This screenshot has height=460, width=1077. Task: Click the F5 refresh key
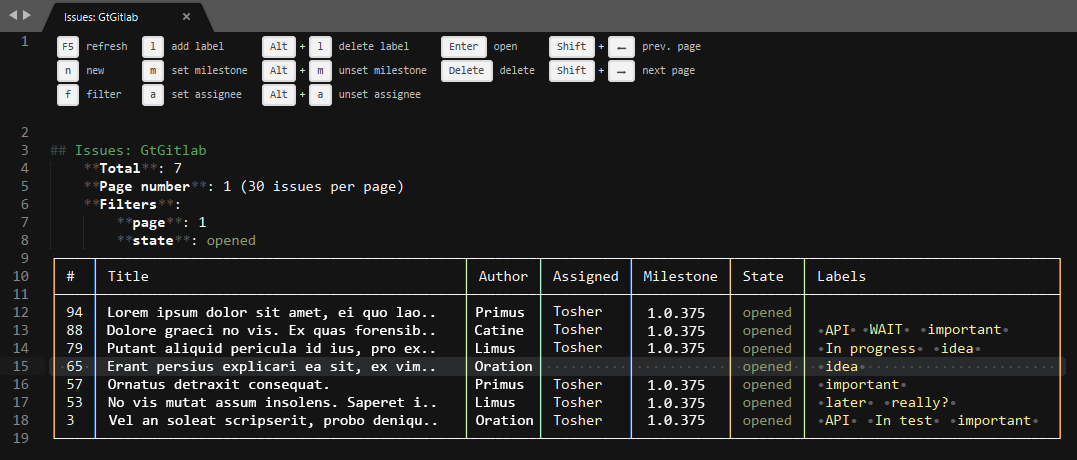[67, 47]
